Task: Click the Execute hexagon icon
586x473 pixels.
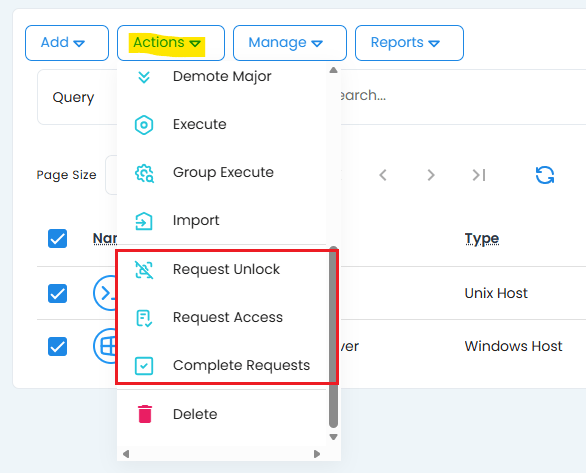Action: (x=144, y=125)
